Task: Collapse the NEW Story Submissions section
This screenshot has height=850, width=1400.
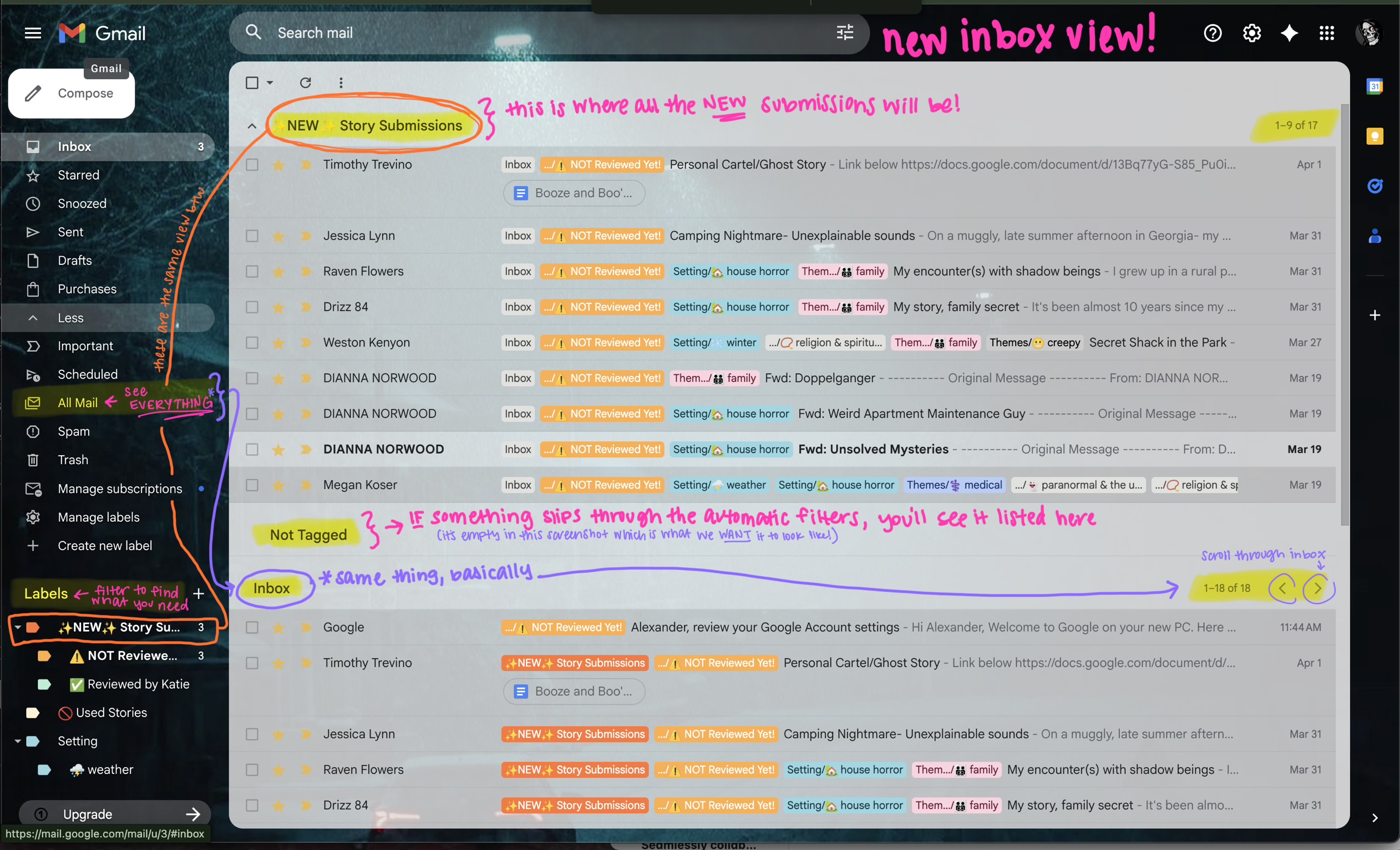Action: [252, 126]
